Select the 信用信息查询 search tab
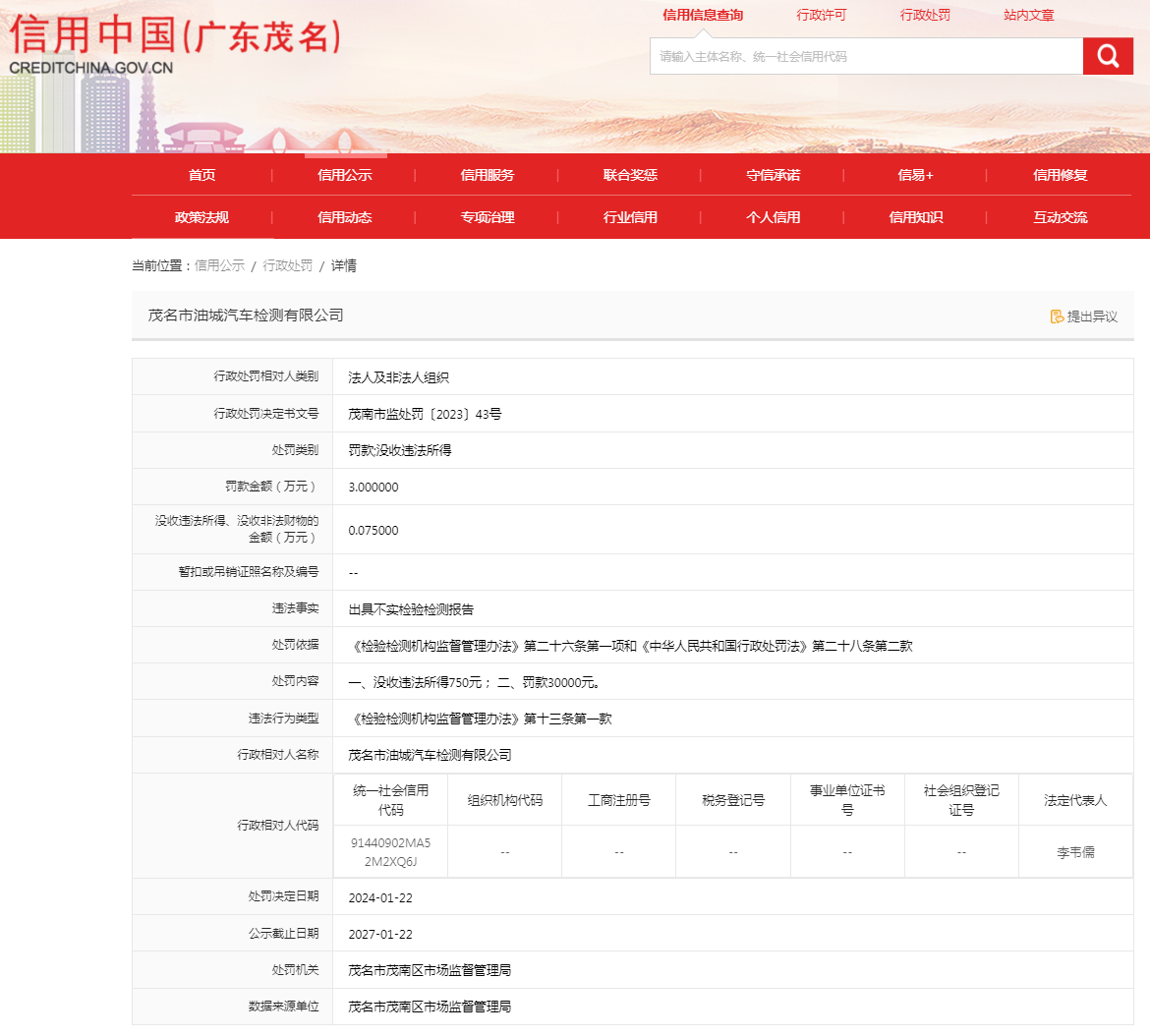Viewport: 1150px width, 1036px height. [703, 15]
